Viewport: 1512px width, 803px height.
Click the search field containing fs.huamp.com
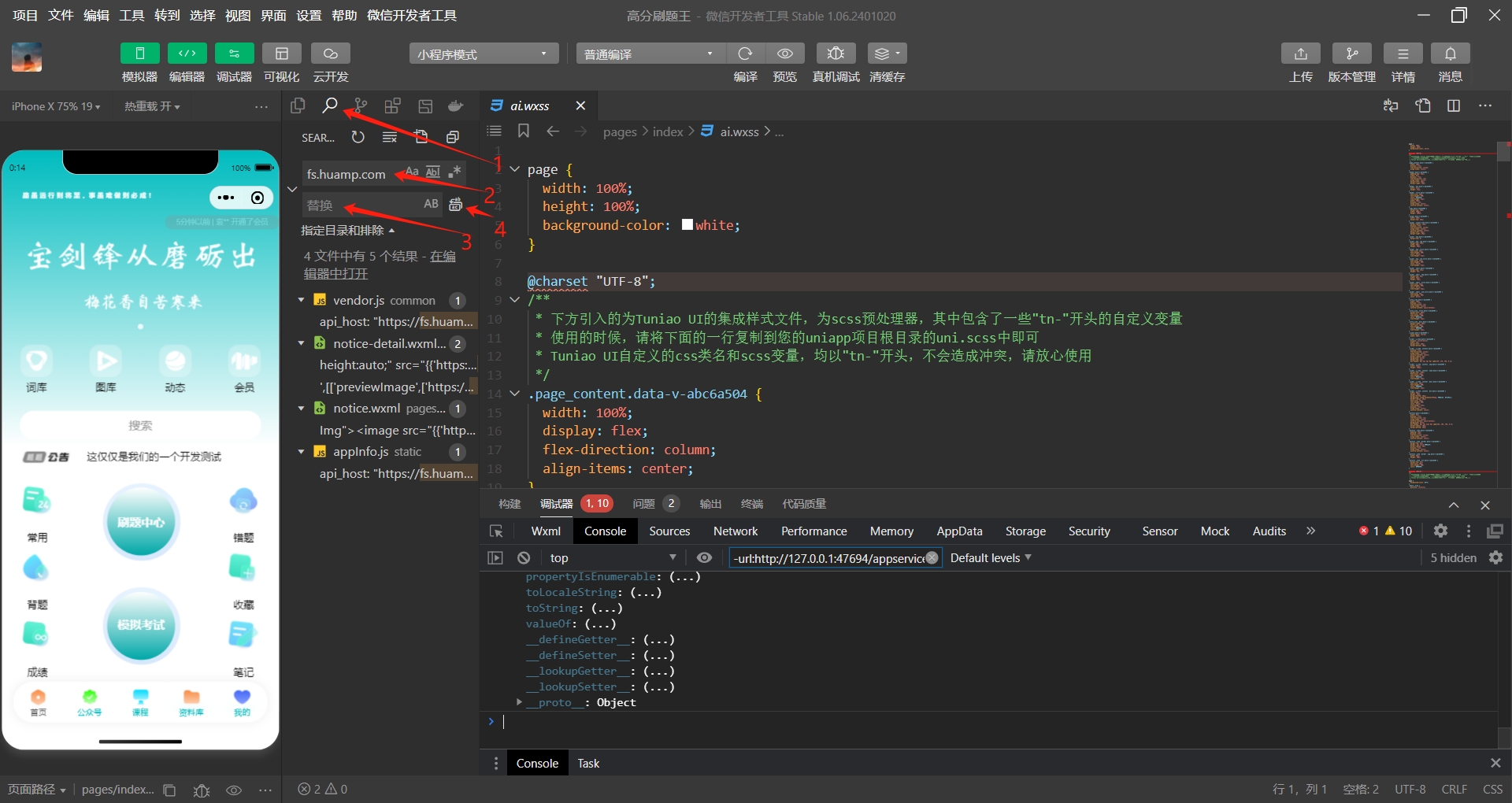(354, 173)
